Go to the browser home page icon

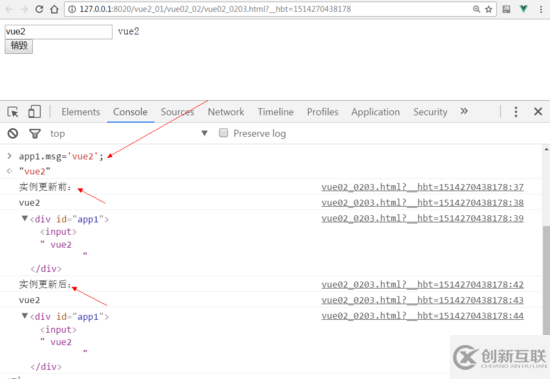[54, 9]
